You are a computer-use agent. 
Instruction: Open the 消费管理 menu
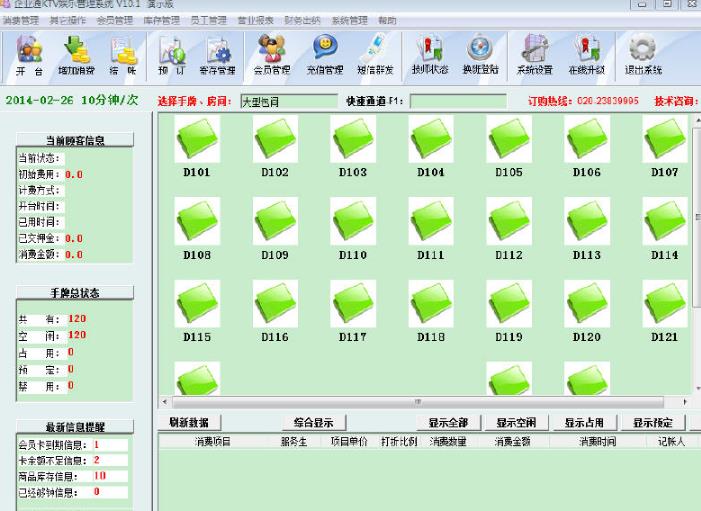pyautogui.click(x=21, y=21)
